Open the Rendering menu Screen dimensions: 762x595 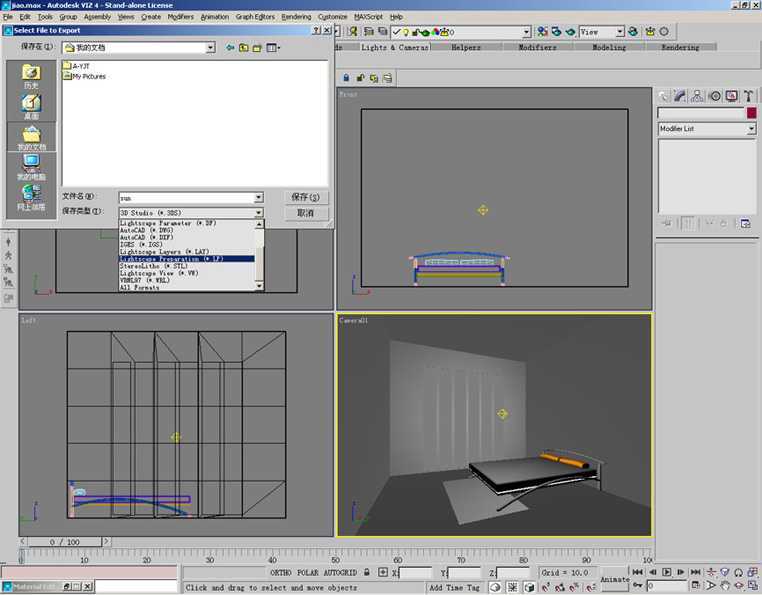point(296,17)
